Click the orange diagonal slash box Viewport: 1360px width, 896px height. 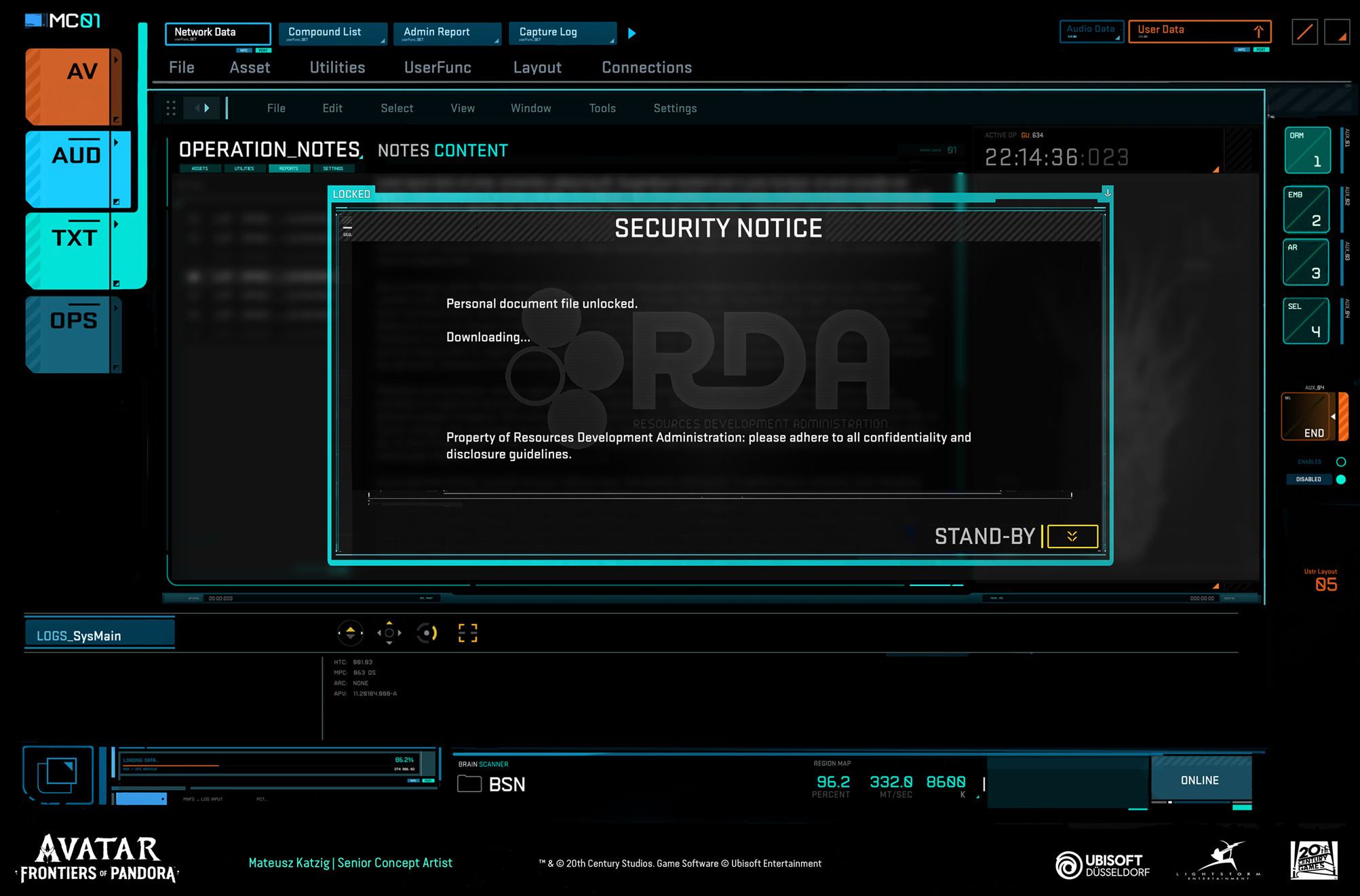click(1304, 32)
